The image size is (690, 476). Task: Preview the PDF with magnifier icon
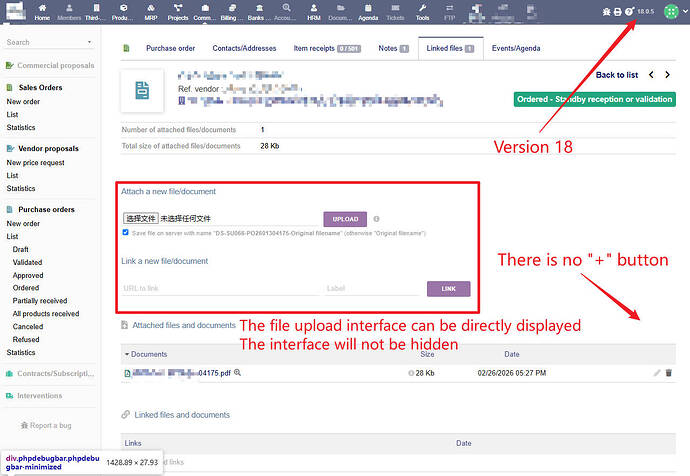(x=237, y=373)
